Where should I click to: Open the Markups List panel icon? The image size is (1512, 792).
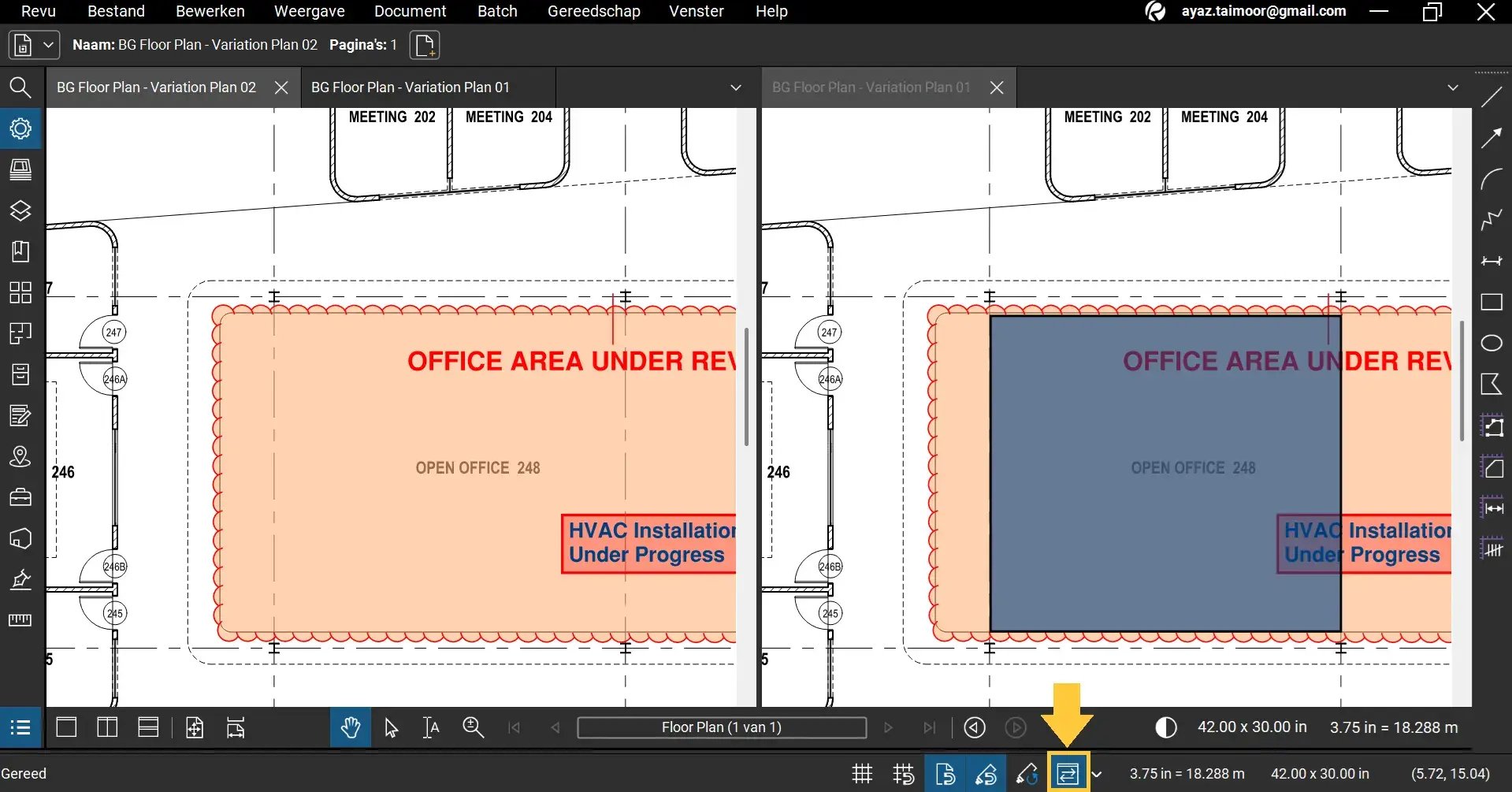pos(20,727)
